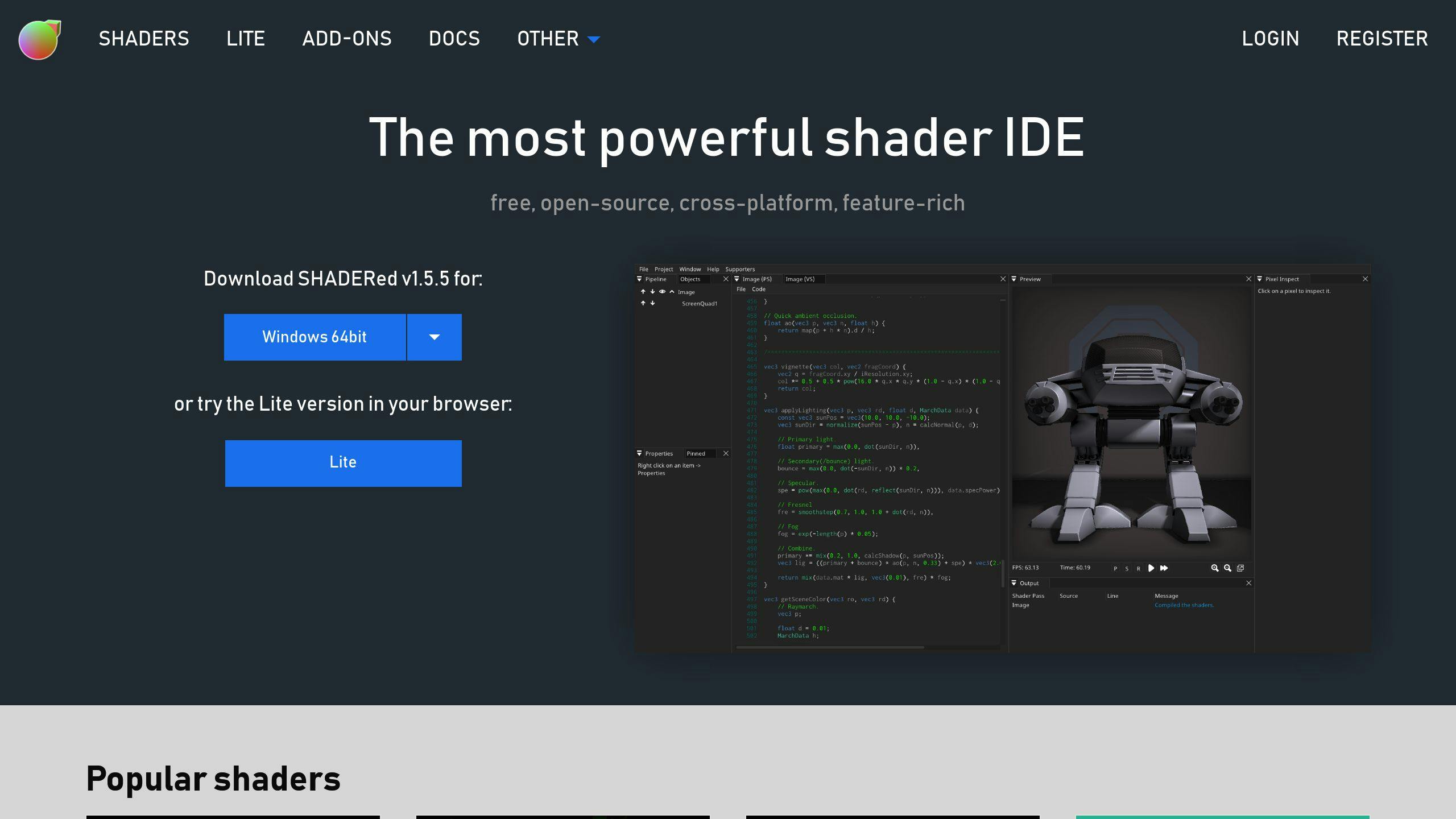Open the code editor's File menu

[741, 289]
